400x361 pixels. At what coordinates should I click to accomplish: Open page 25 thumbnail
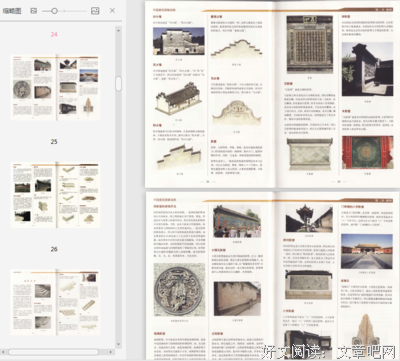(55, 195)
